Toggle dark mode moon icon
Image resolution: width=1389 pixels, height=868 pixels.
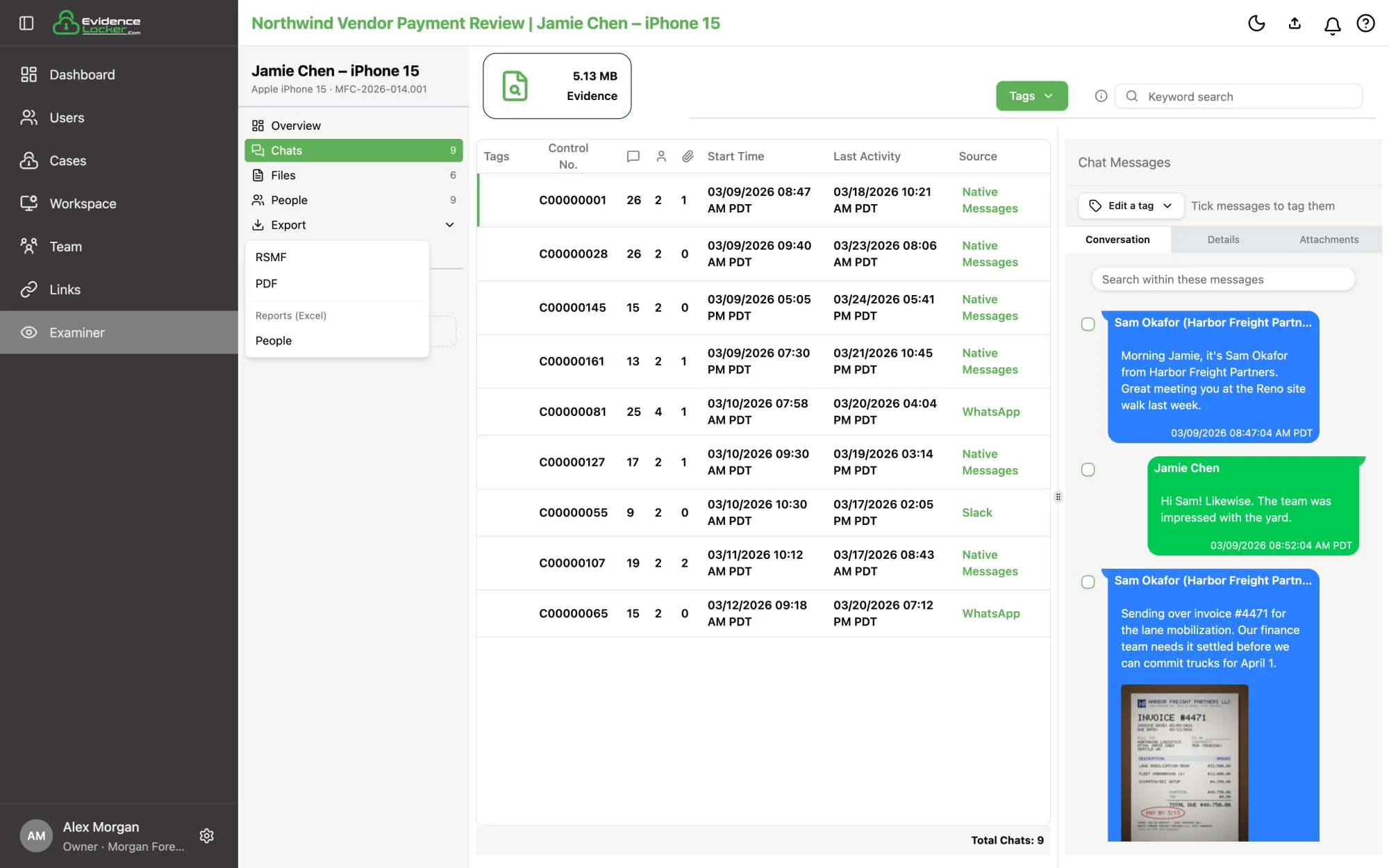(1256, 24)
